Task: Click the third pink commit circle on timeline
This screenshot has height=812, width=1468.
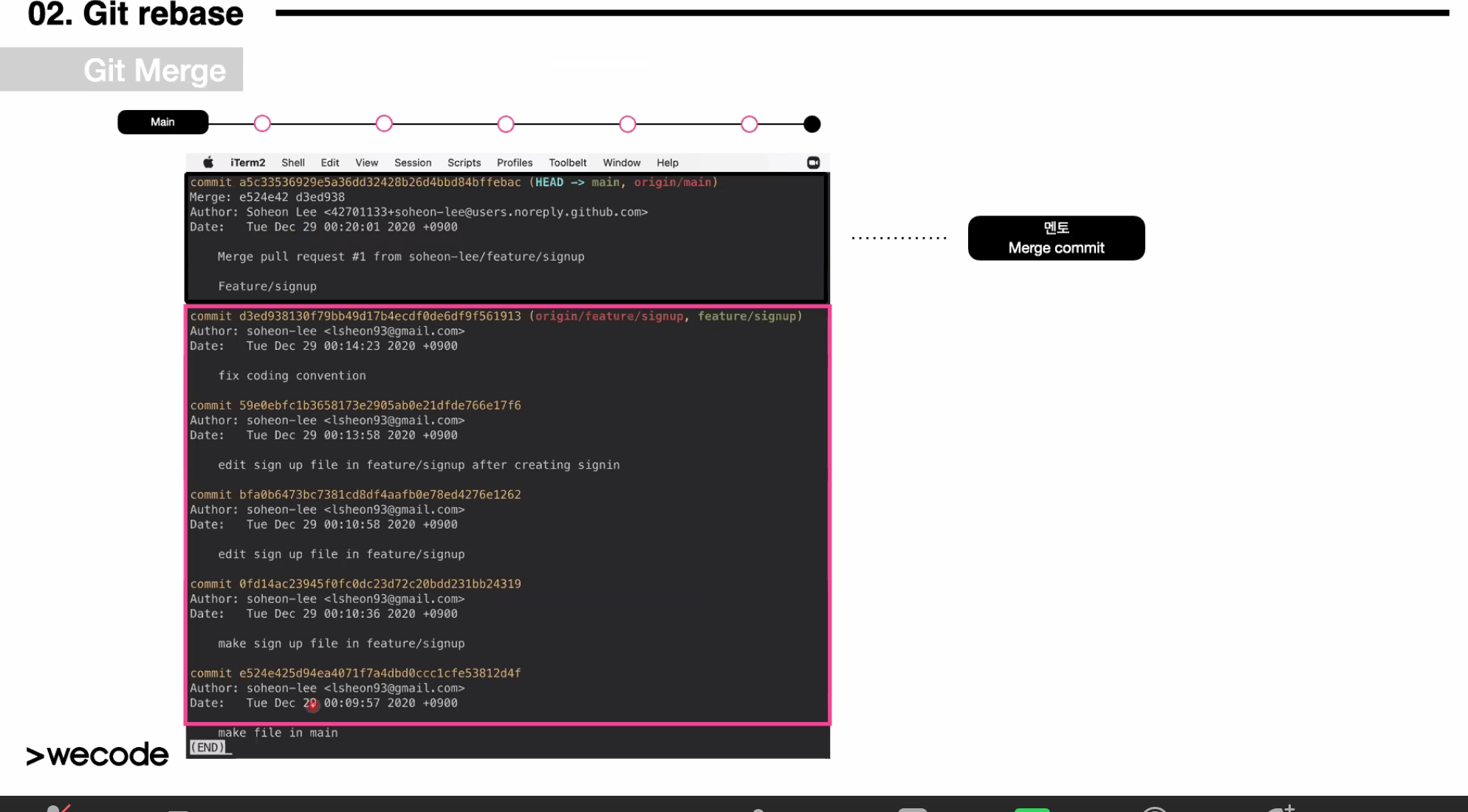Action: 506,124
